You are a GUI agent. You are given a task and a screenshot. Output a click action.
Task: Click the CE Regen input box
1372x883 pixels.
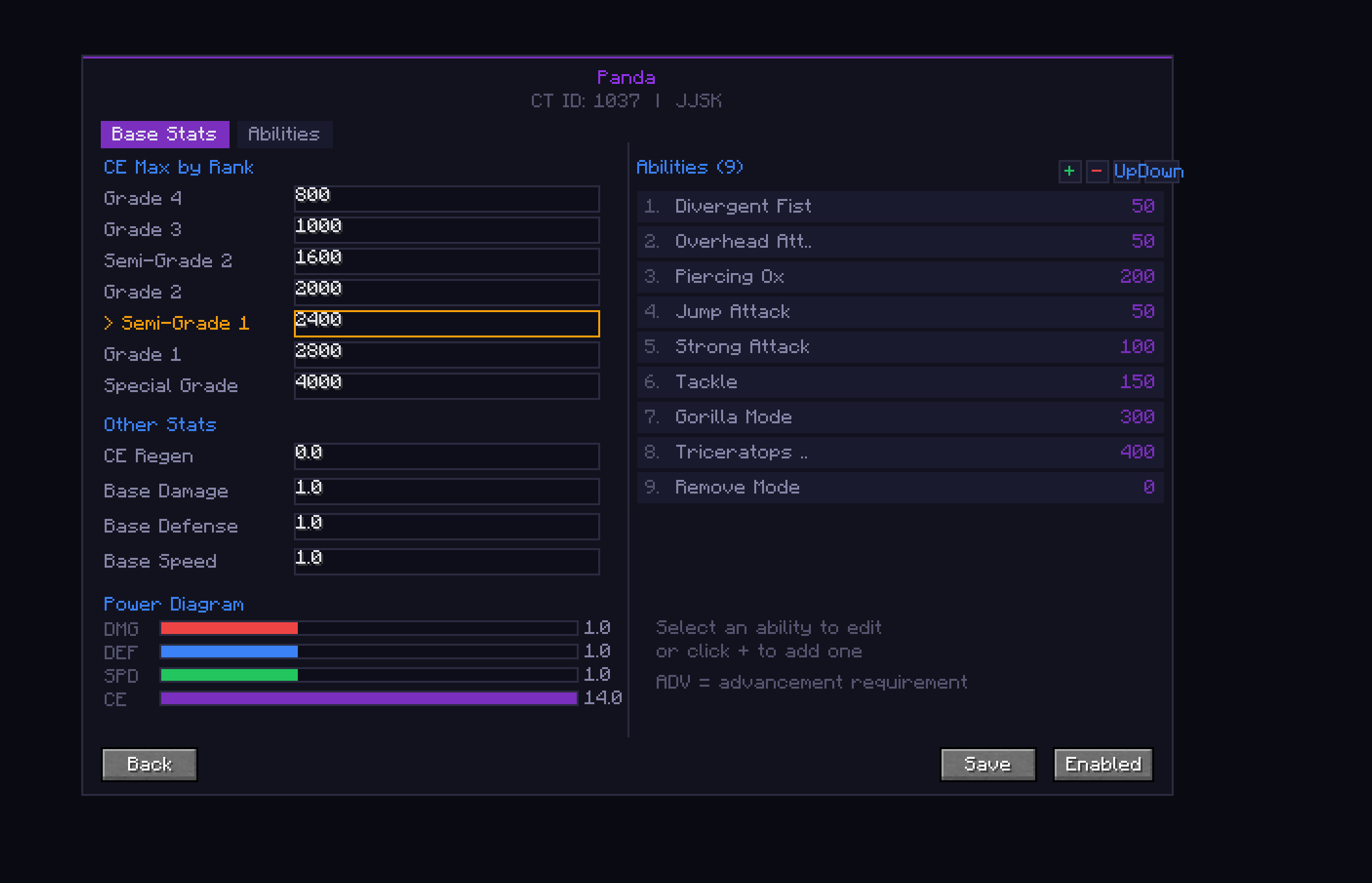[x=446, y=456]
